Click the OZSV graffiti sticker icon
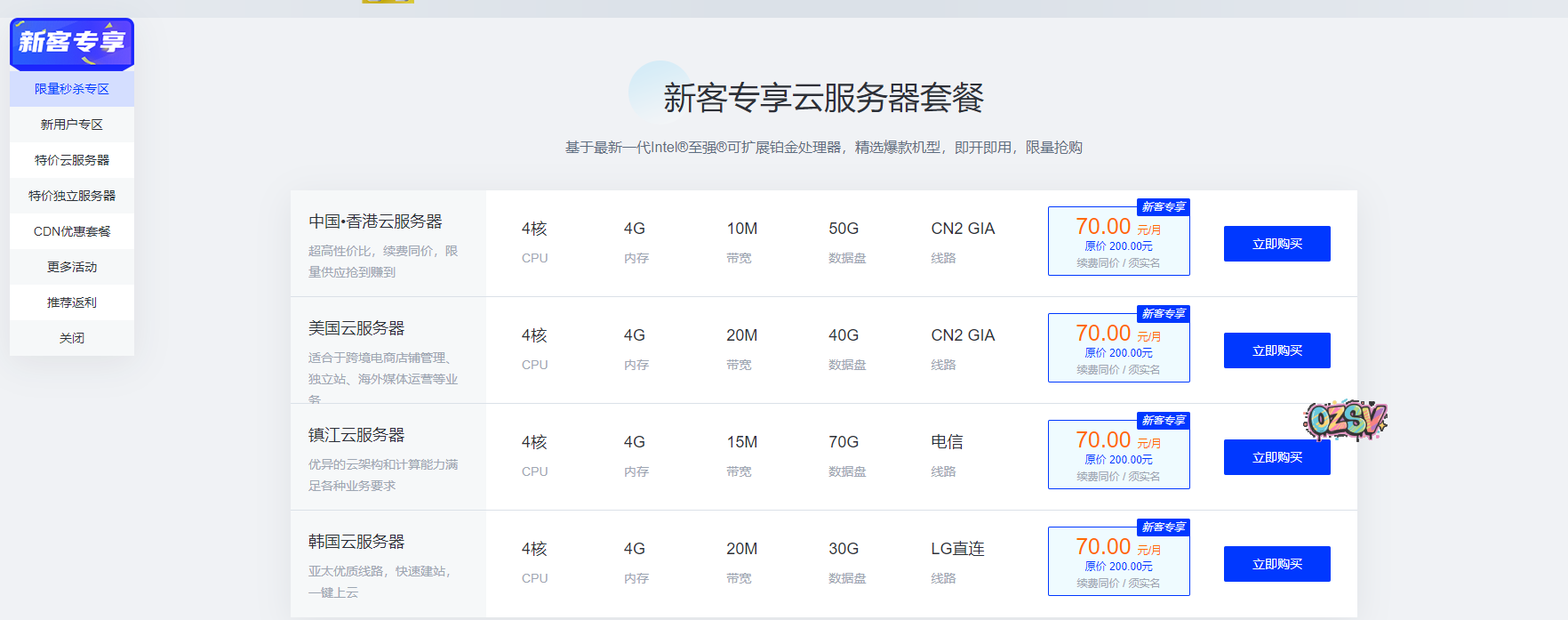1568x620 pixels. point(1345,420)
